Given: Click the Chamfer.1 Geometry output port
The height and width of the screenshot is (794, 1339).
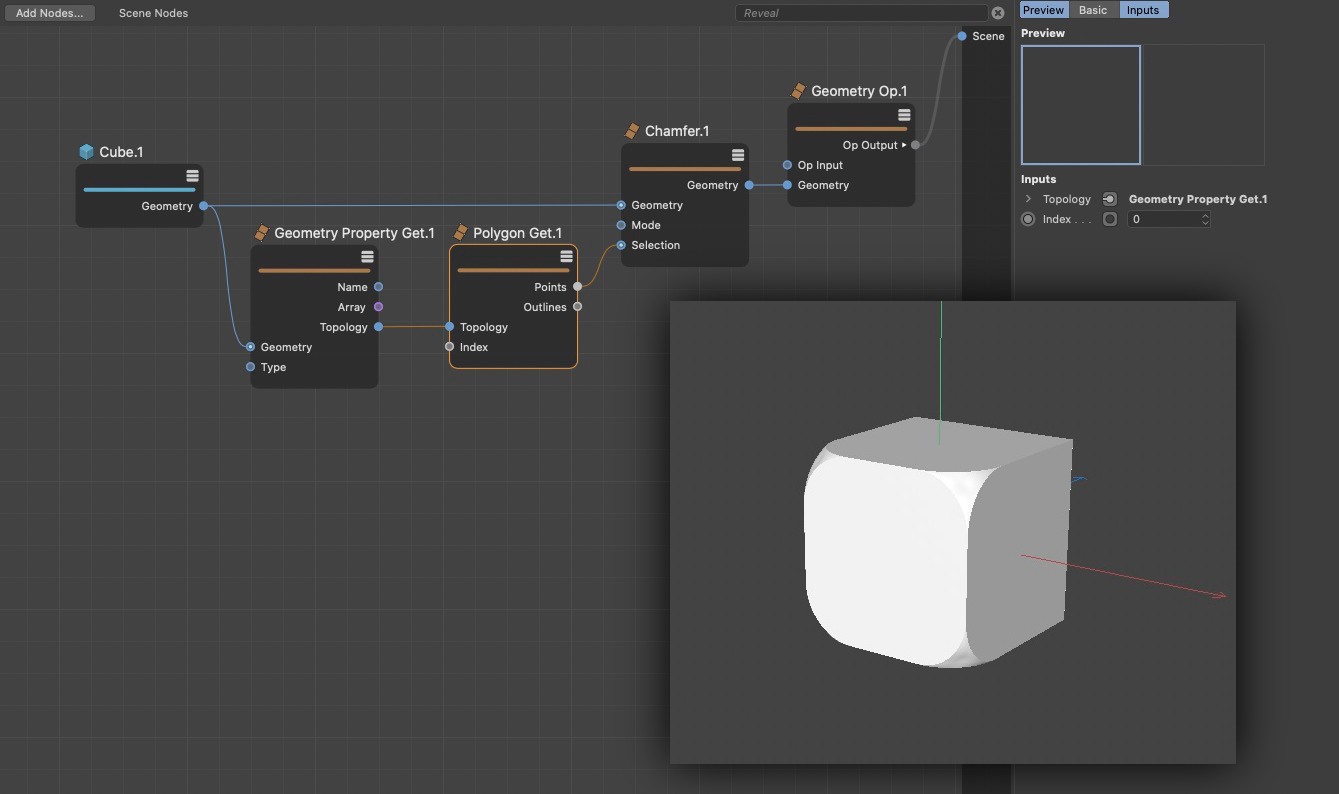Looking at the screenshot, I should (749, 185).
